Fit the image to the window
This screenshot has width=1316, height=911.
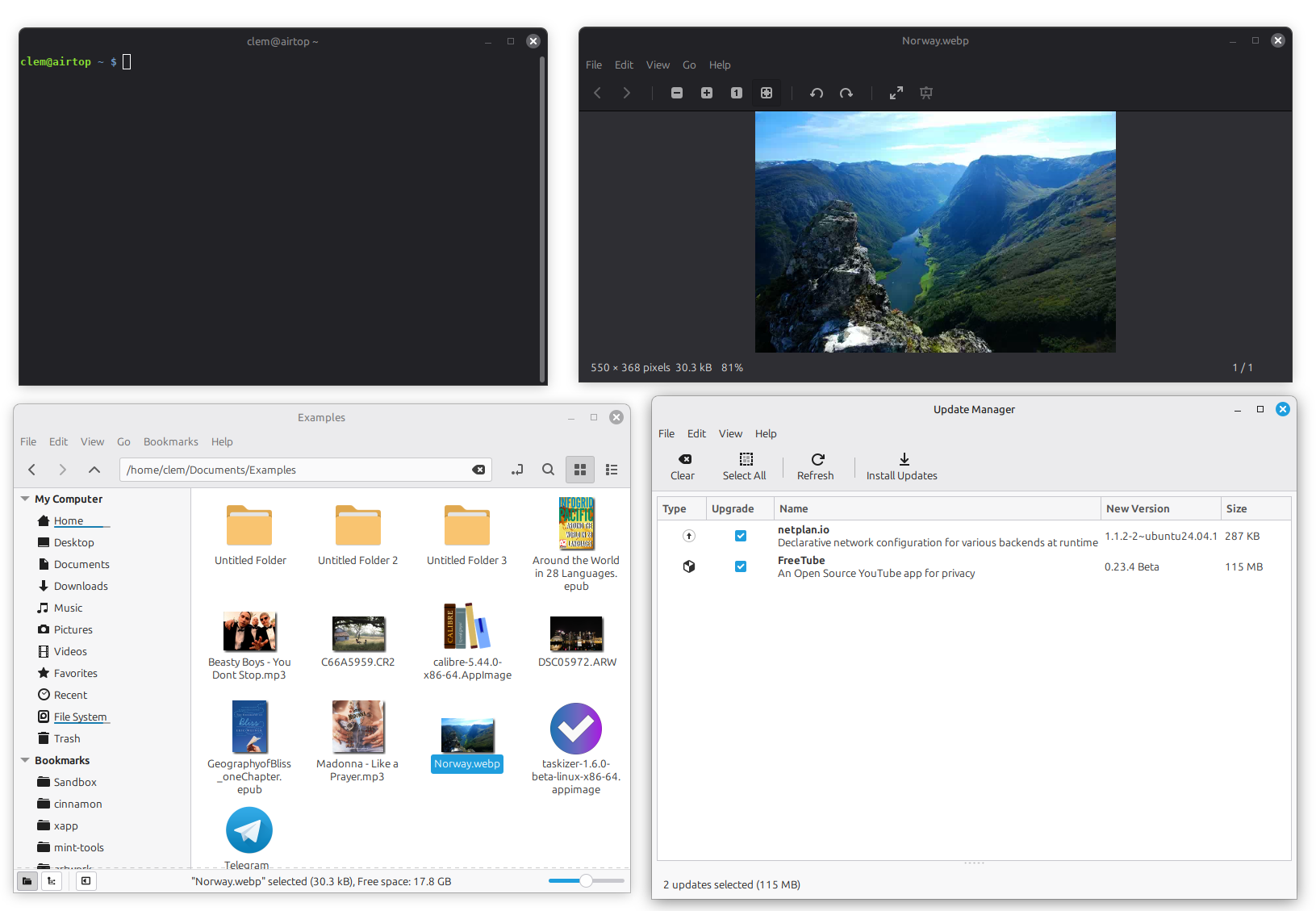[x=767, y=93]
